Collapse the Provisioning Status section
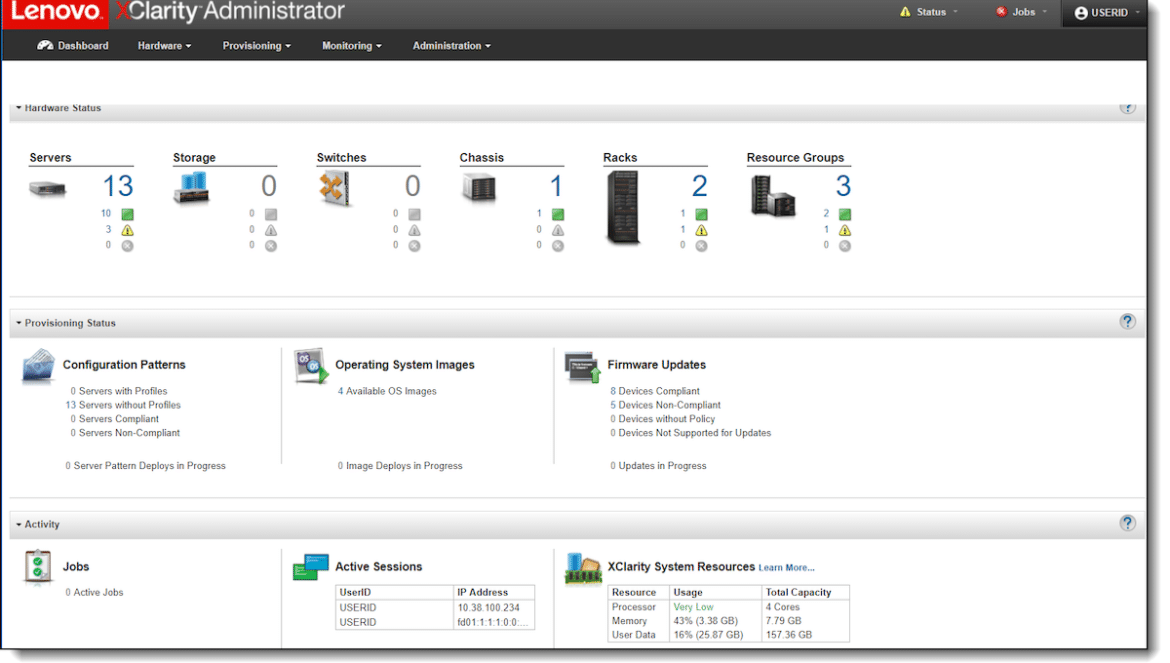The image size is (1170, 663). coord(19,323)
